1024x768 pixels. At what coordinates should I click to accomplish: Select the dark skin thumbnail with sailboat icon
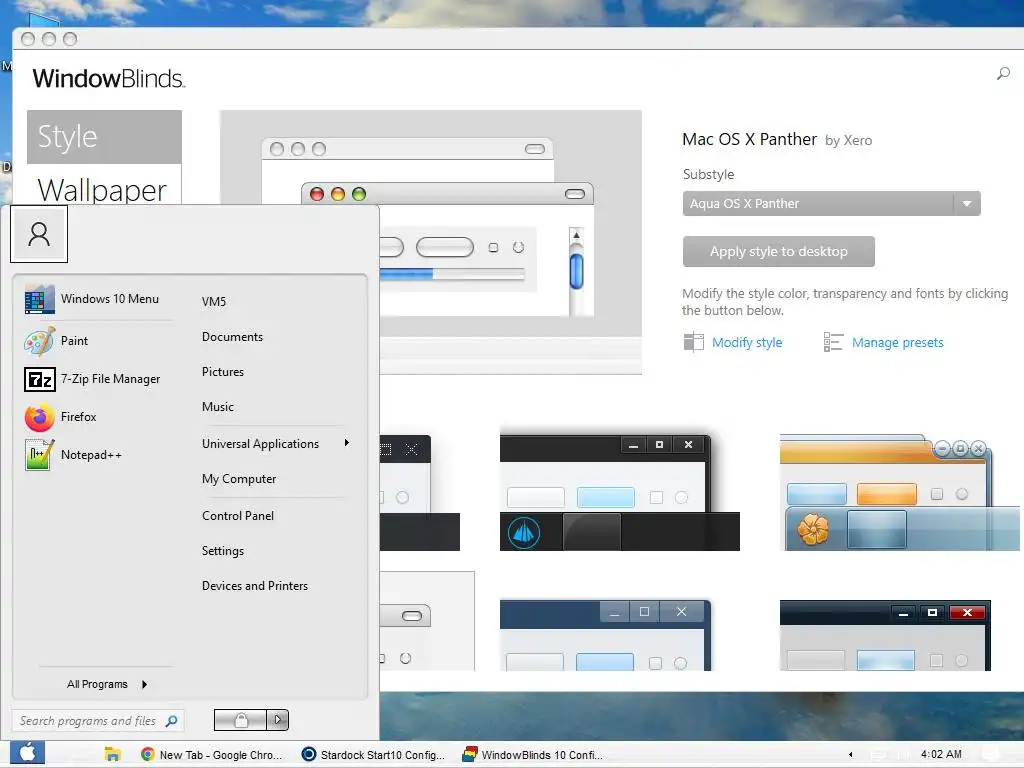619,490
